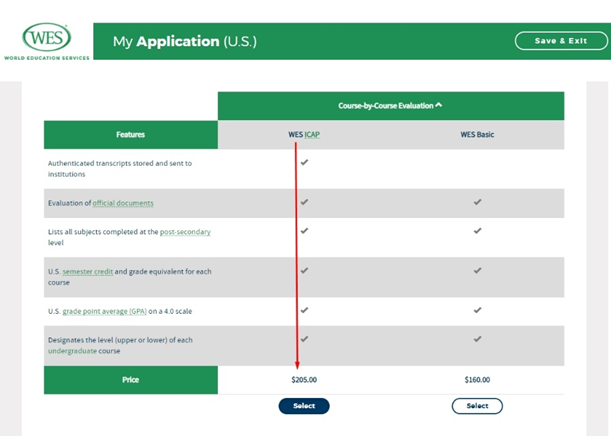This screenshot has width=611, height=436.
Task: Click the Features column header
Action: tap(131, 135)
